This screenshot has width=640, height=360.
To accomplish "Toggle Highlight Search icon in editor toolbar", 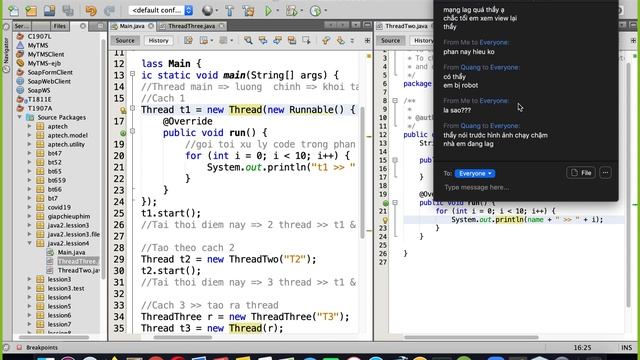I will 292,40.
